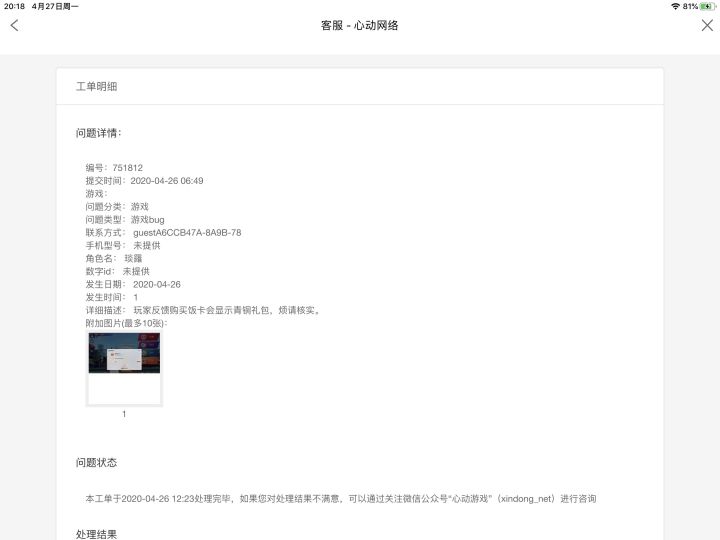Tap the status bar clock 20:18

coord(14,6)
